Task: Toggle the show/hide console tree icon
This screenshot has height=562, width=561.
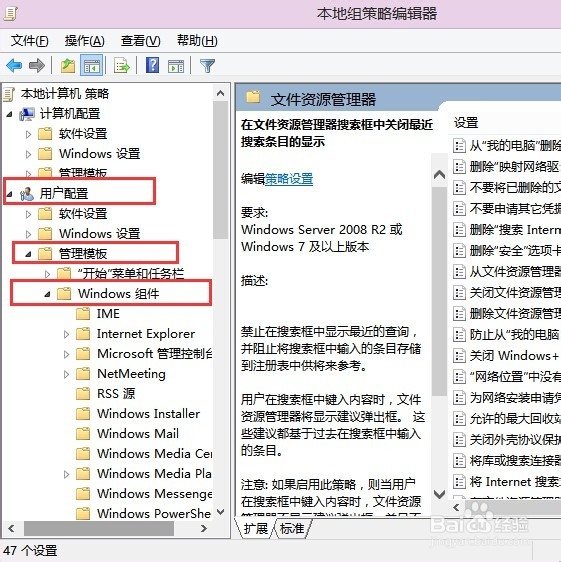Action: (91, 65)
